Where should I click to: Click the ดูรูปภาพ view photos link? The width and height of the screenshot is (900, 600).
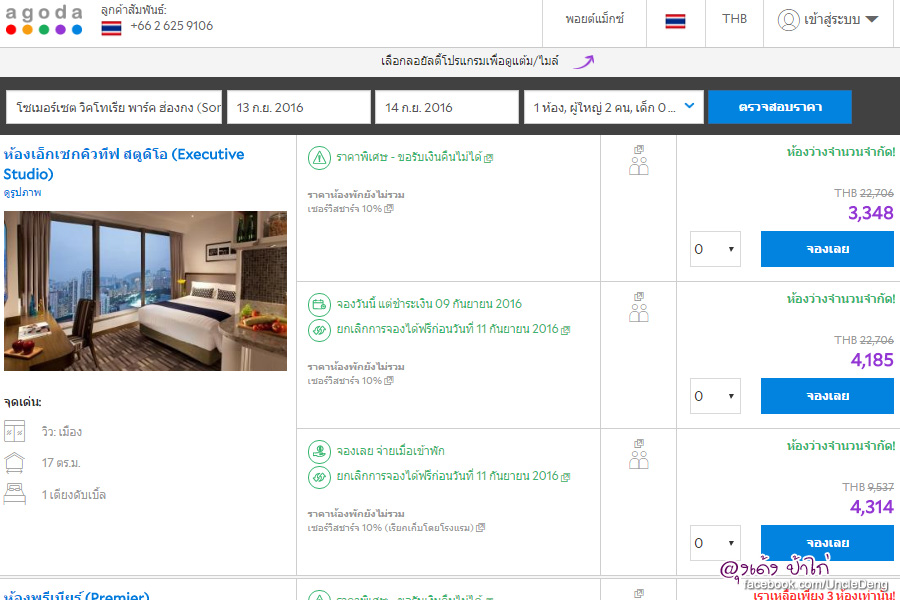coord(23,192)
